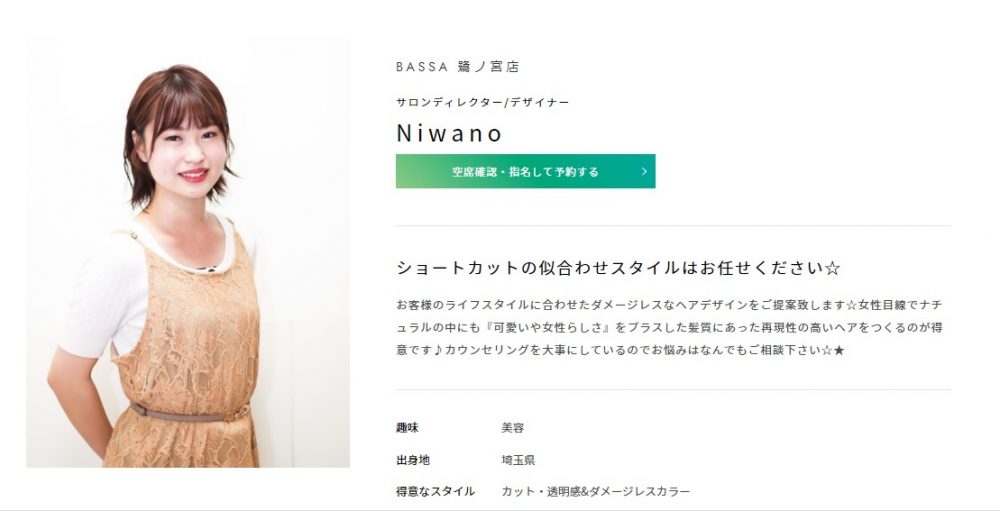This screenshot has width=1000, height=511.
Task: Click the カット・透明感&ダメージレスカラー text
Action: point(596,491)
